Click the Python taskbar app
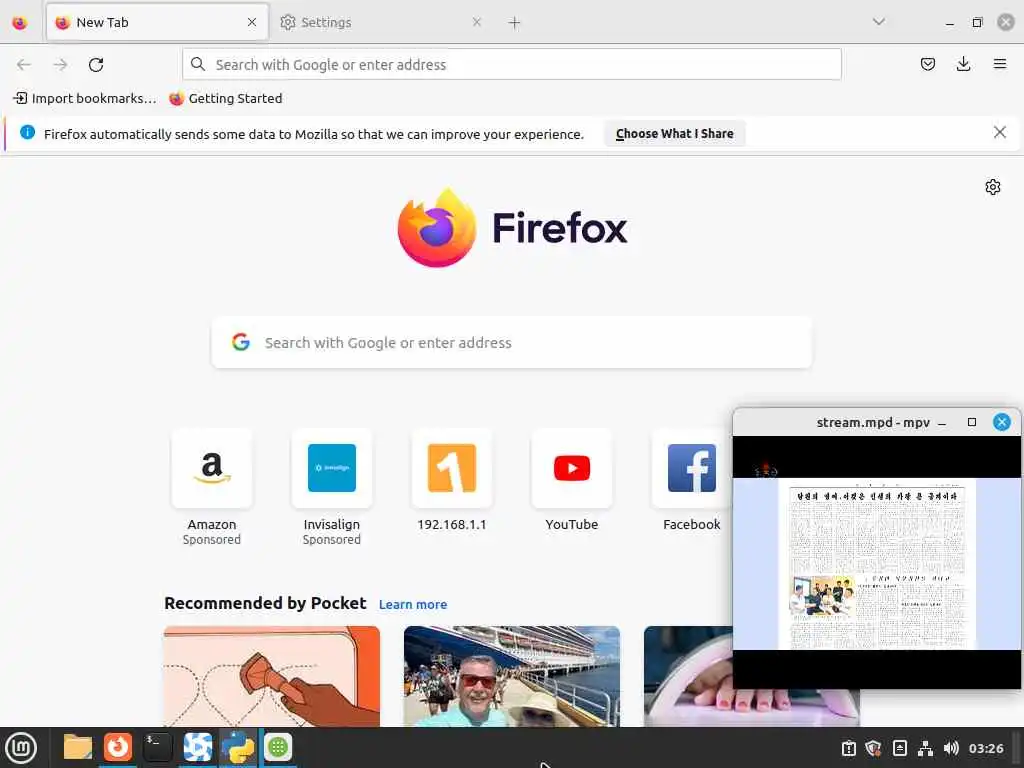Image resolution: width=1024 pixels, height=768 pixels. pos(237,747)
